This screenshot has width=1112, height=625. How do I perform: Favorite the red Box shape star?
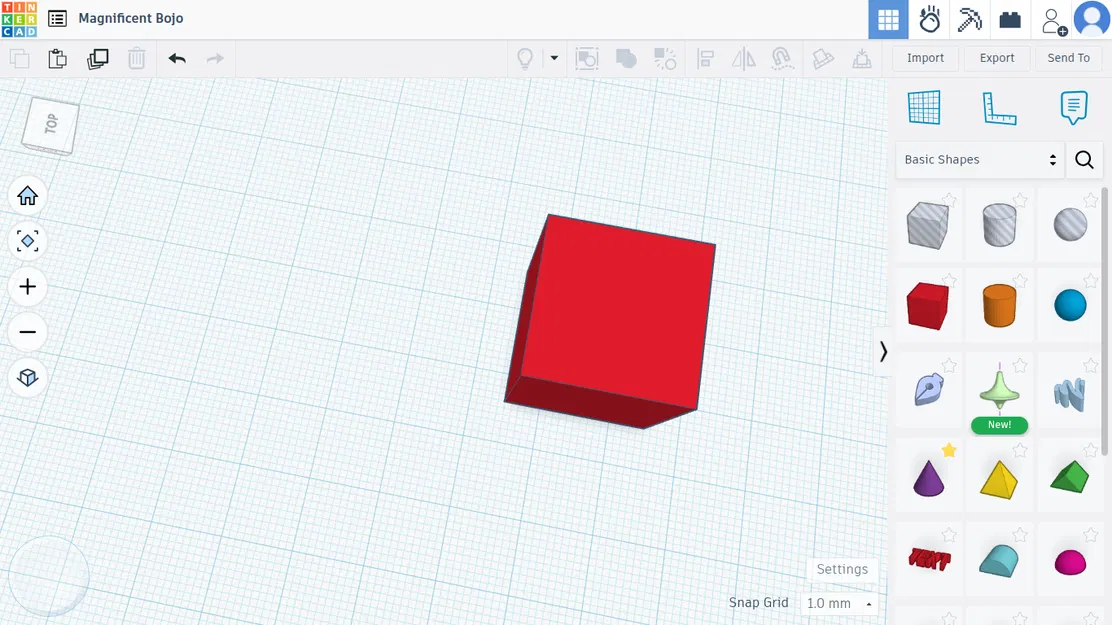coord(949,281)
